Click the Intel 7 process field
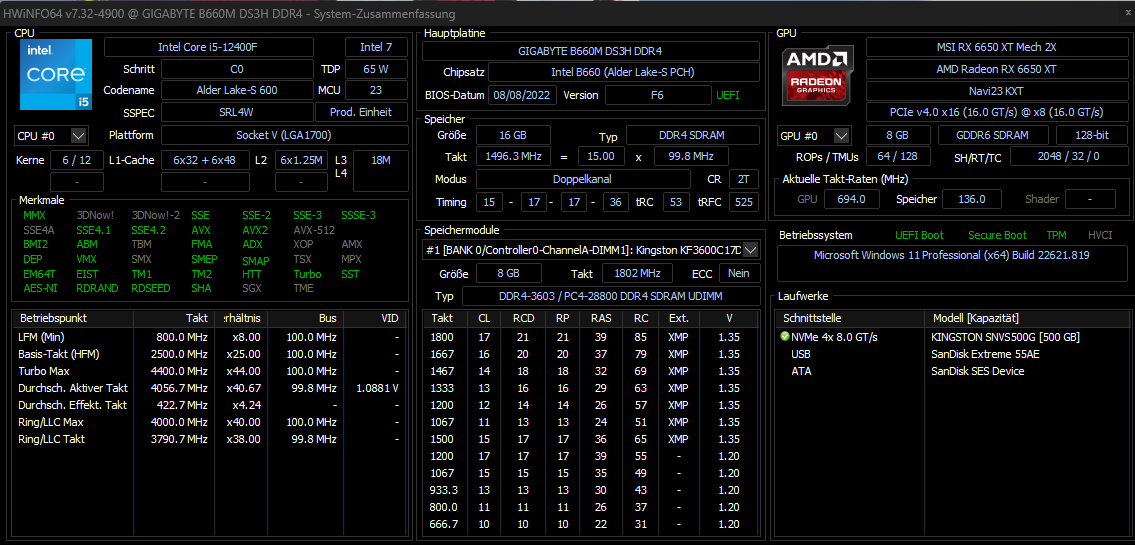Screen dimensions: 1135x545 point(376,47)
